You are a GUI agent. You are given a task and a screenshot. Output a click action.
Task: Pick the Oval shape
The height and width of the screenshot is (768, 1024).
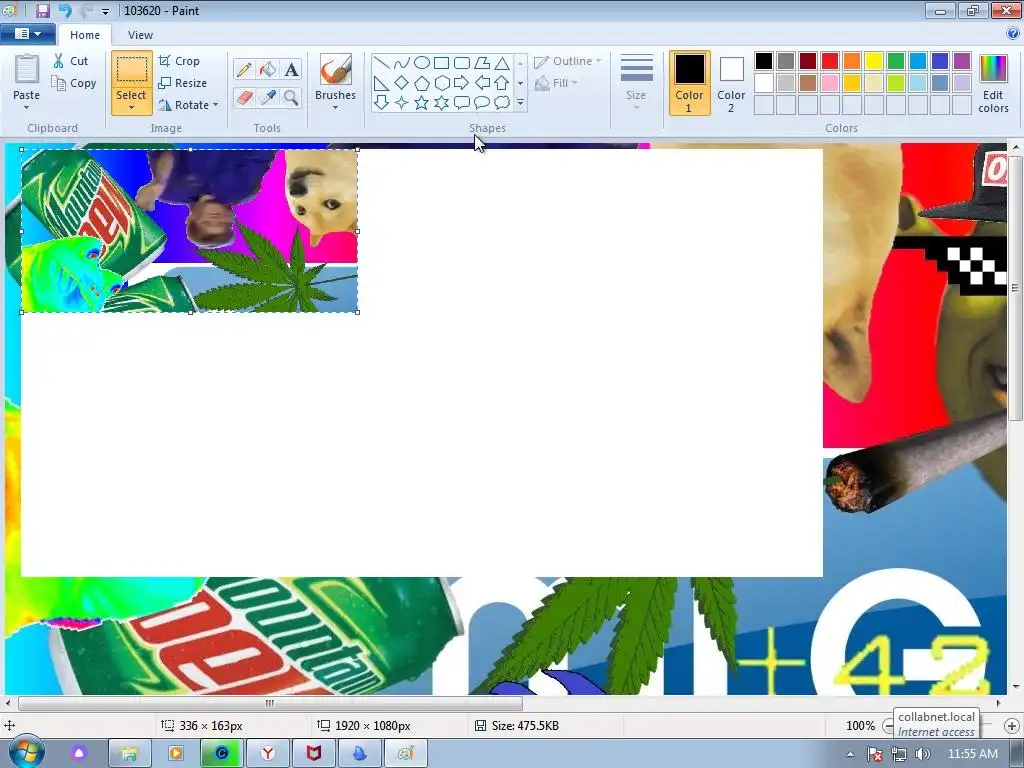click(x=422, y=63)
